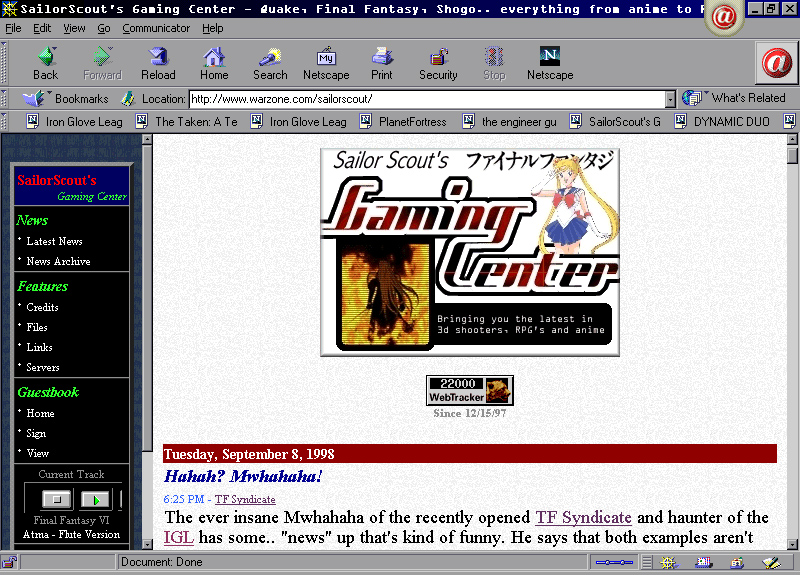
Task: Play the Current Track music
Action: (95, 499)
